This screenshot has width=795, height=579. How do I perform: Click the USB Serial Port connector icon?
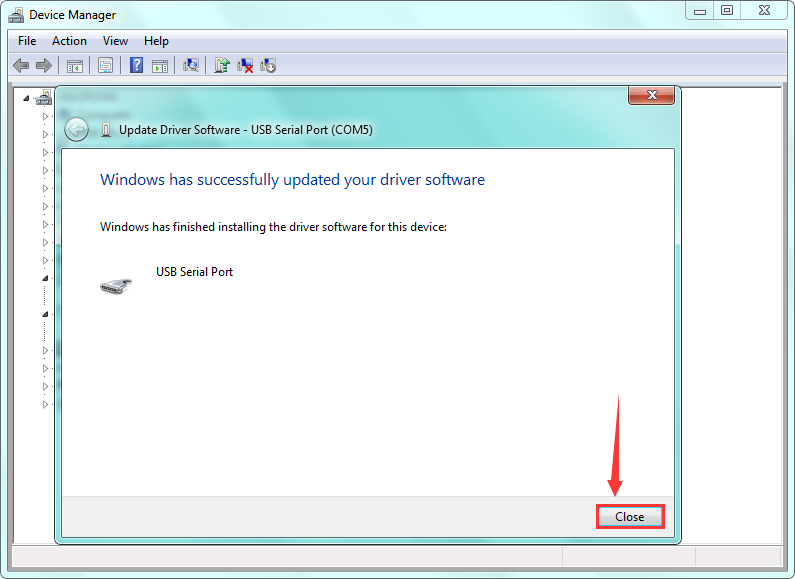116,286
